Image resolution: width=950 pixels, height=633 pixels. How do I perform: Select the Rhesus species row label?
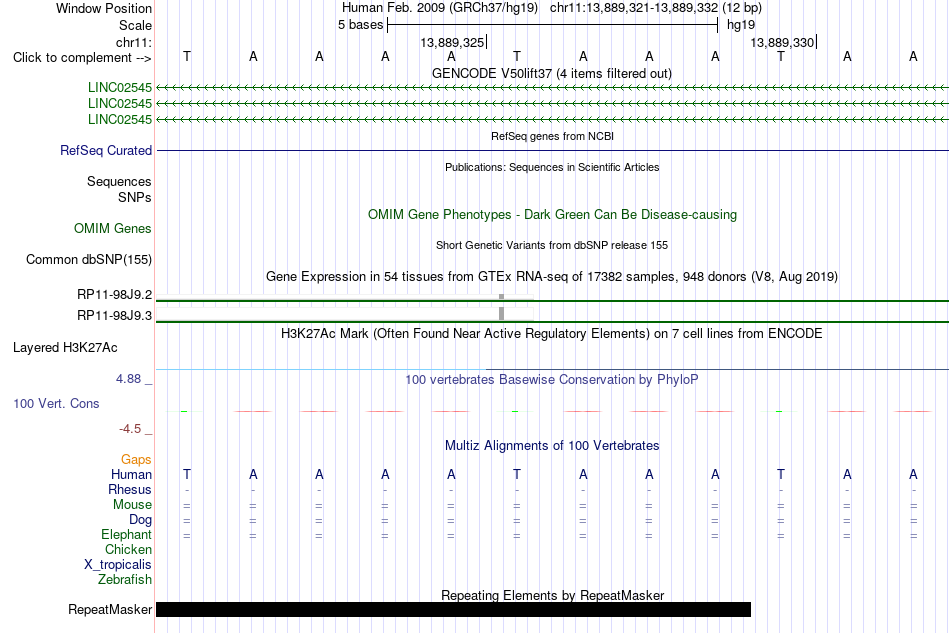[x=130, y=489]
